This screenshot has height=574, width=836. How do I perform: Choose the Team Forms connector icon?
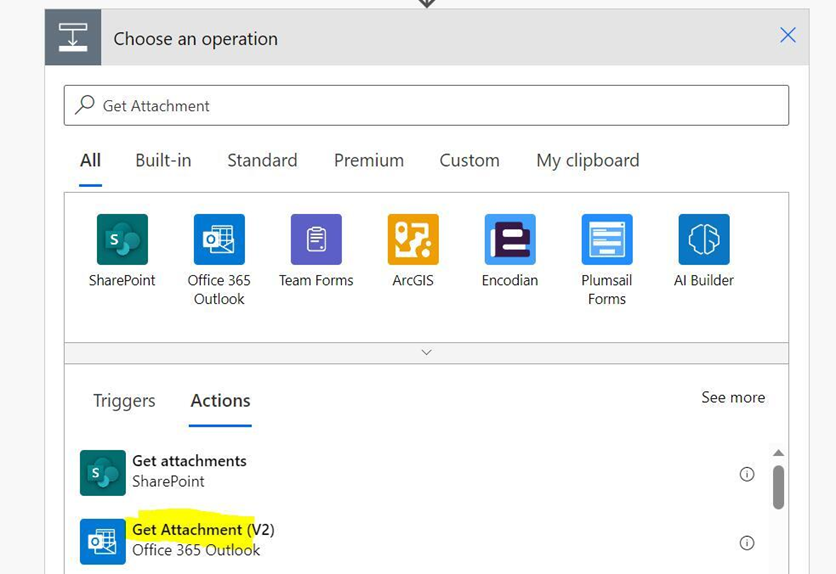pyautogui.click(x=316, y=239)
